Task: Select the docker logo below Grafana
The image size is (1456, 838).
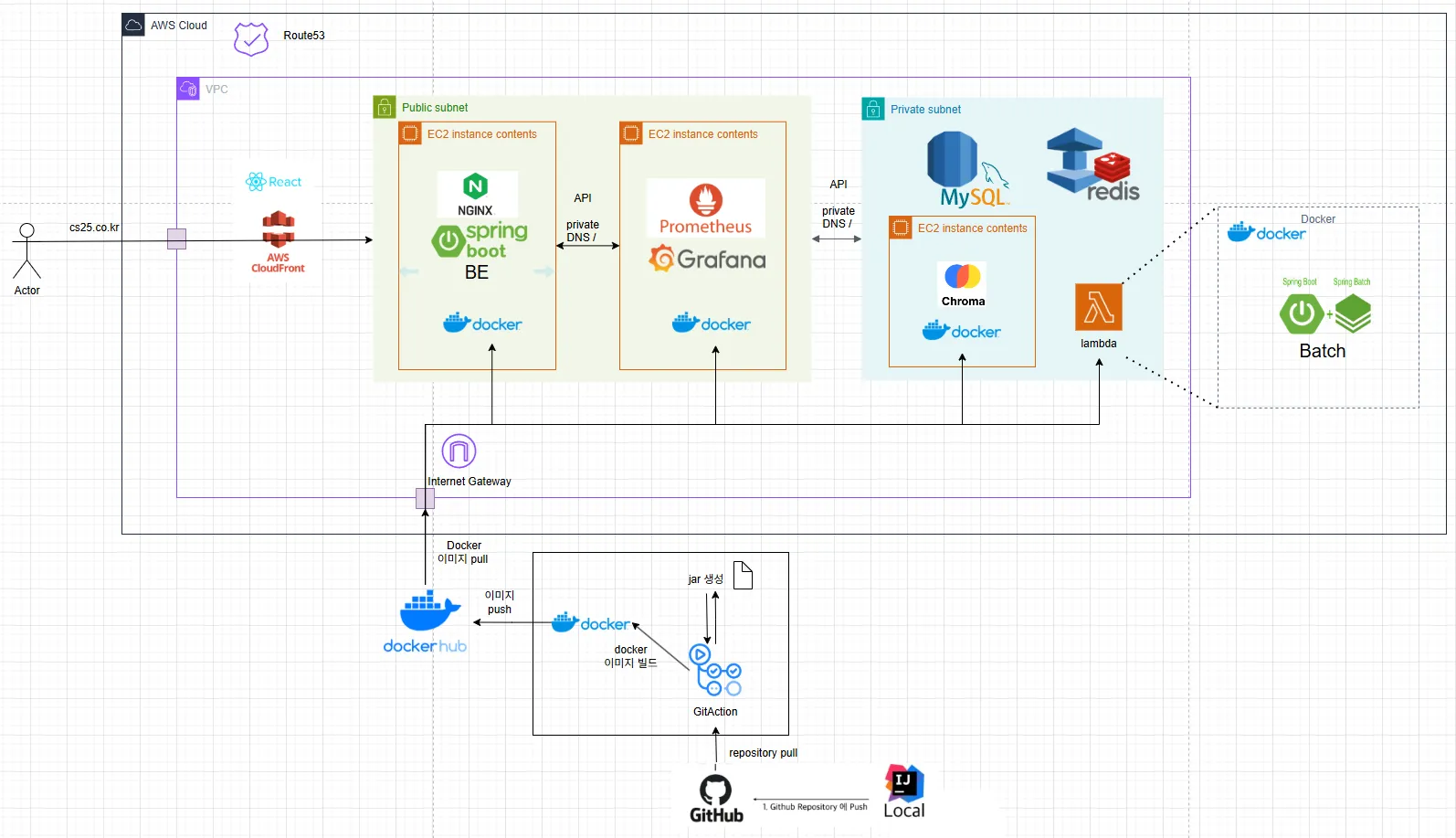Action: tap(712, 323)
